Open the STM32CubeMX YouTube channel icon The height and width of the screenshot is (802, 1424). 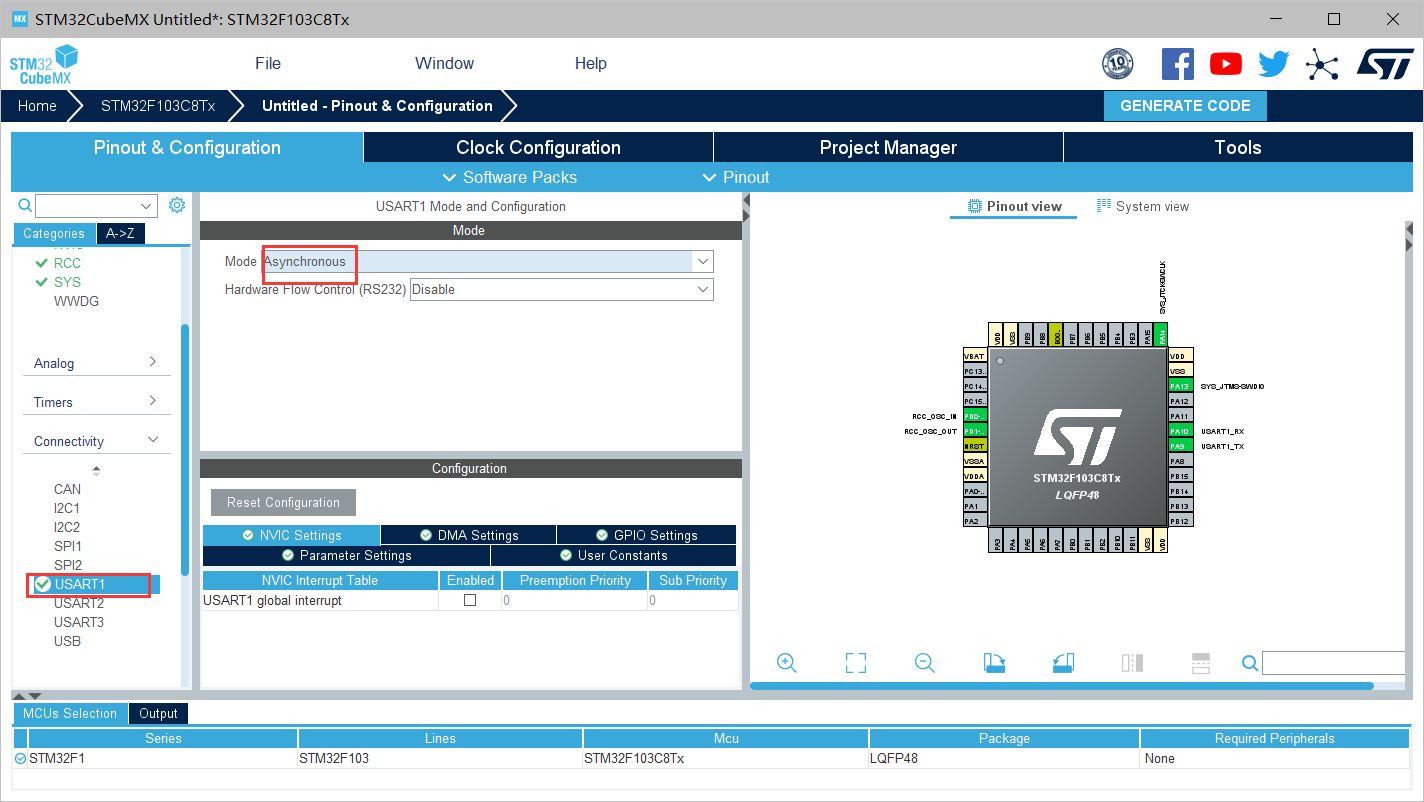[1225, 63]
